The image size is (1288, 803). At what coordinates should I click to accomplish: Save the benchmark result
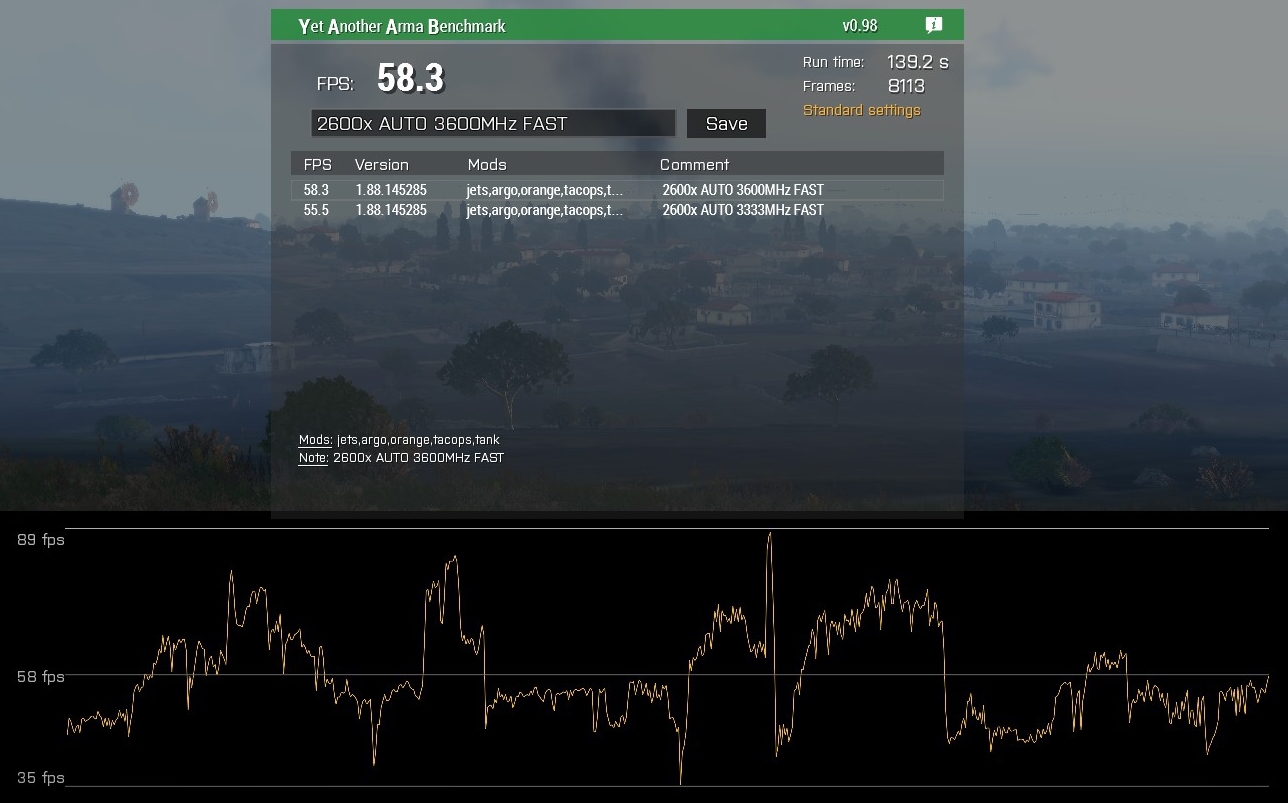pyautogui.click(x=726, y=124)
